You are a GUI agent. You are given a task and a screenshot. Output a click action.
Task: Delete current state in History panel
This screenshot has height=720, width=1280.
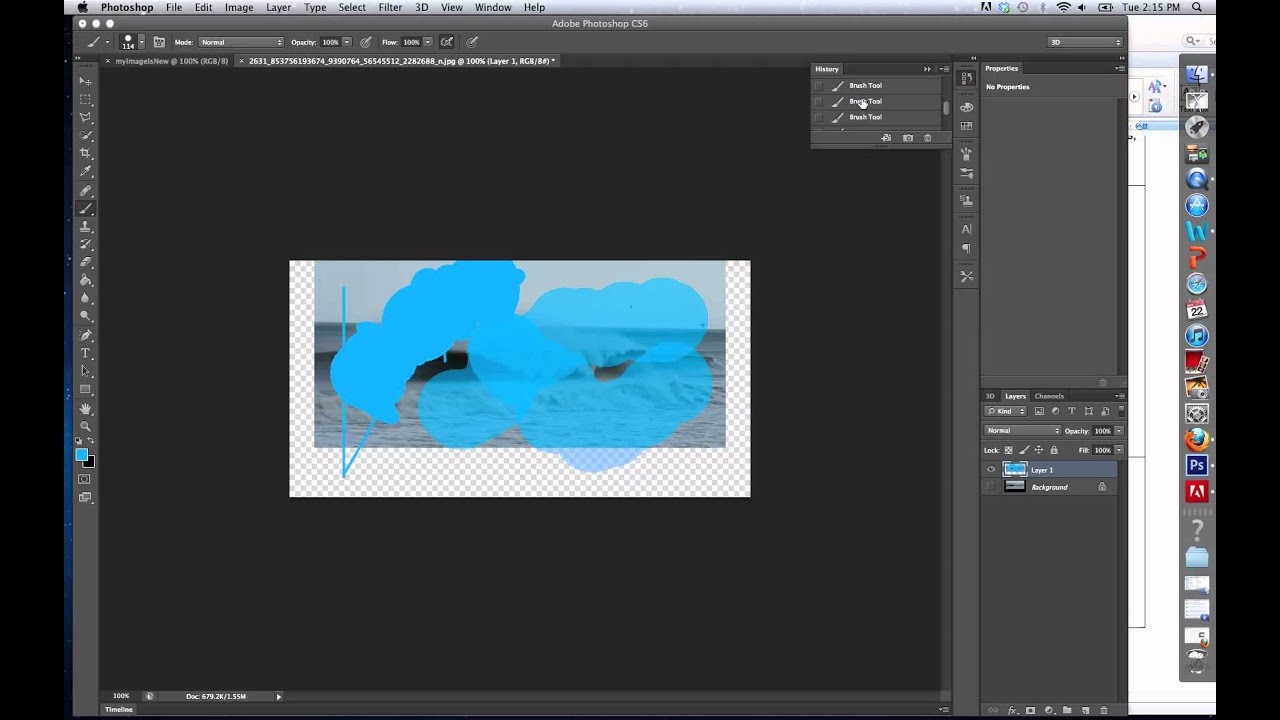927,138
